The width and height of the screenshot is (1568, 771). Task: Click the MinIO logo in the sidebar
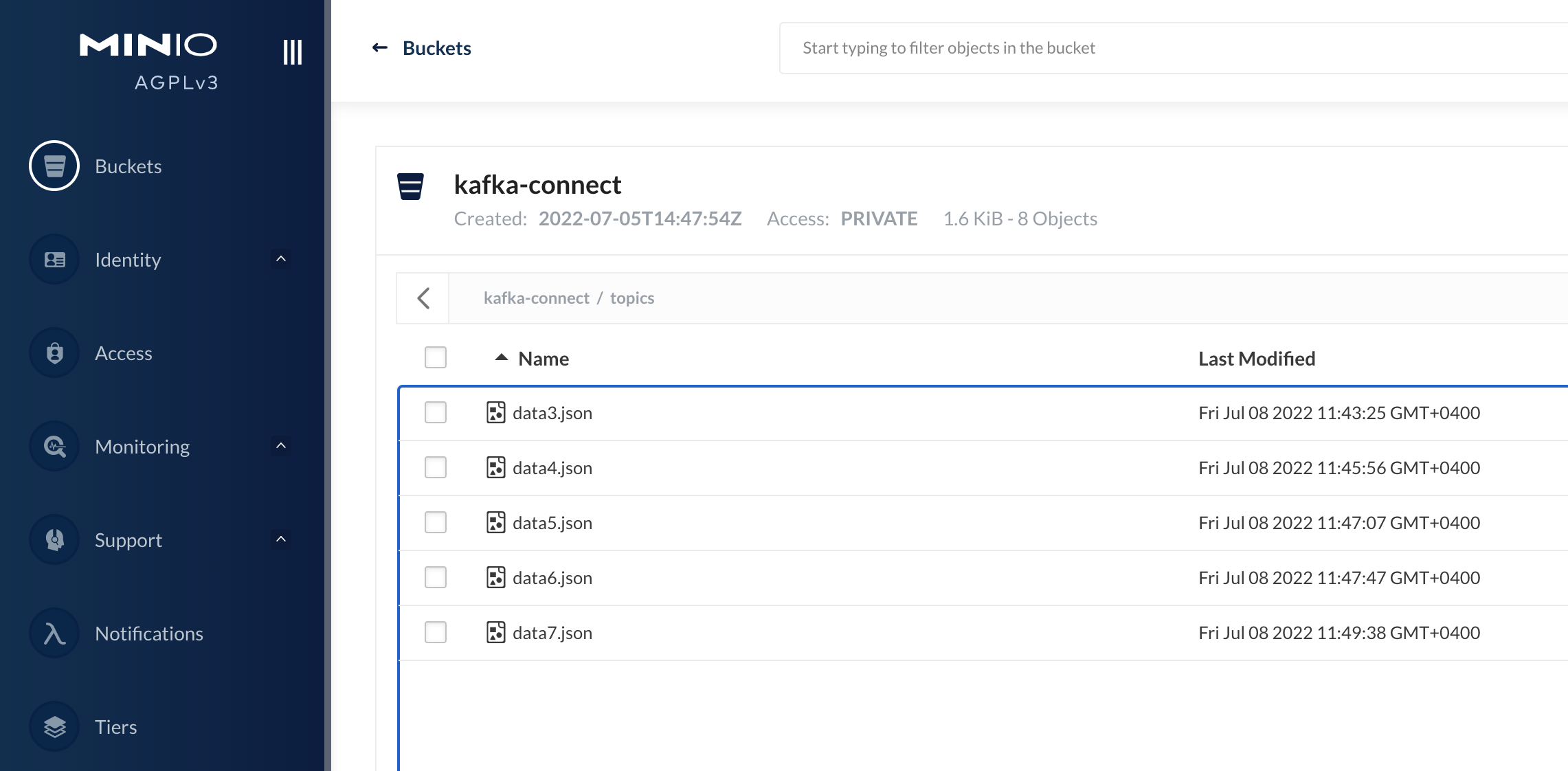(148, 45)
